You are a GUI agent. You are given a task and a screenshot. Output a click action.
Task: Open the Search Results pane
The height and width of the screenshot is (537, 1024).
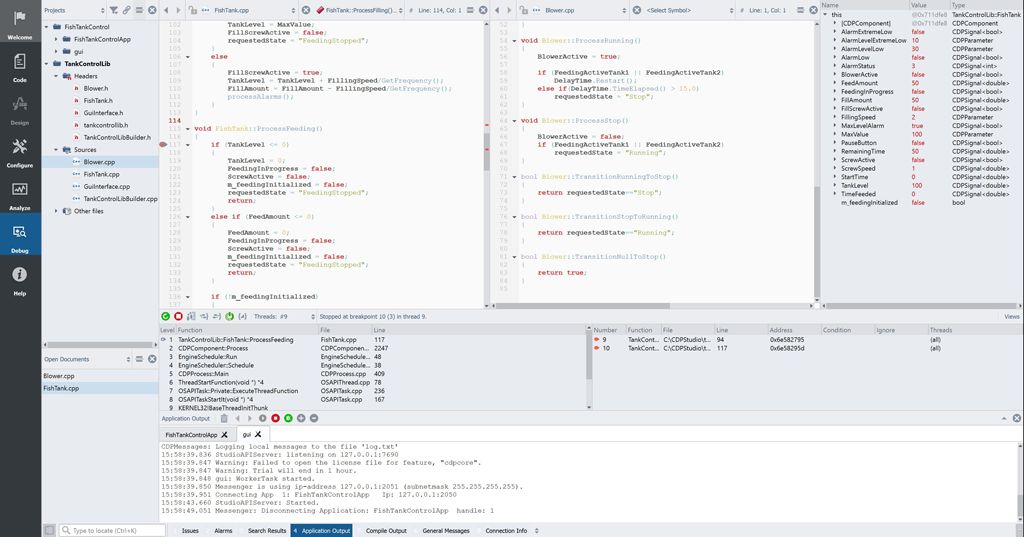pyautogui.click(x=266, y=530)
